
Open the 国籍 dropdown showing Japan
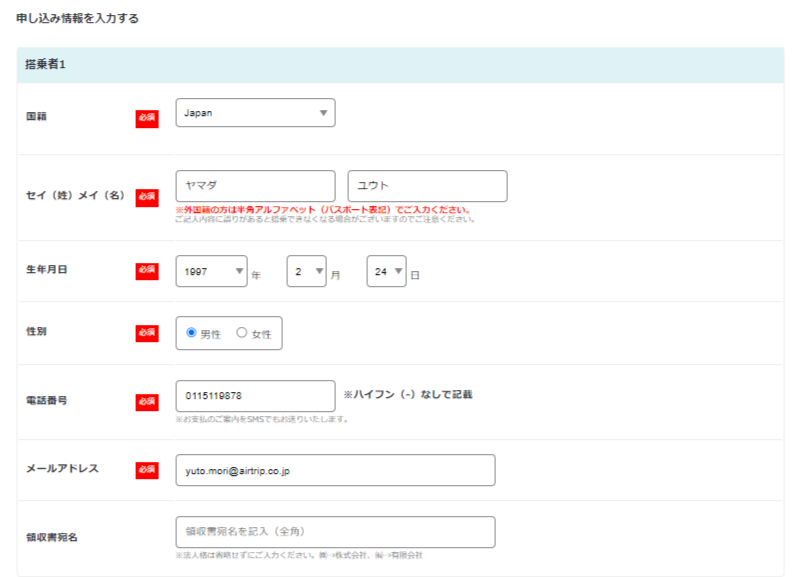point(255,113)
